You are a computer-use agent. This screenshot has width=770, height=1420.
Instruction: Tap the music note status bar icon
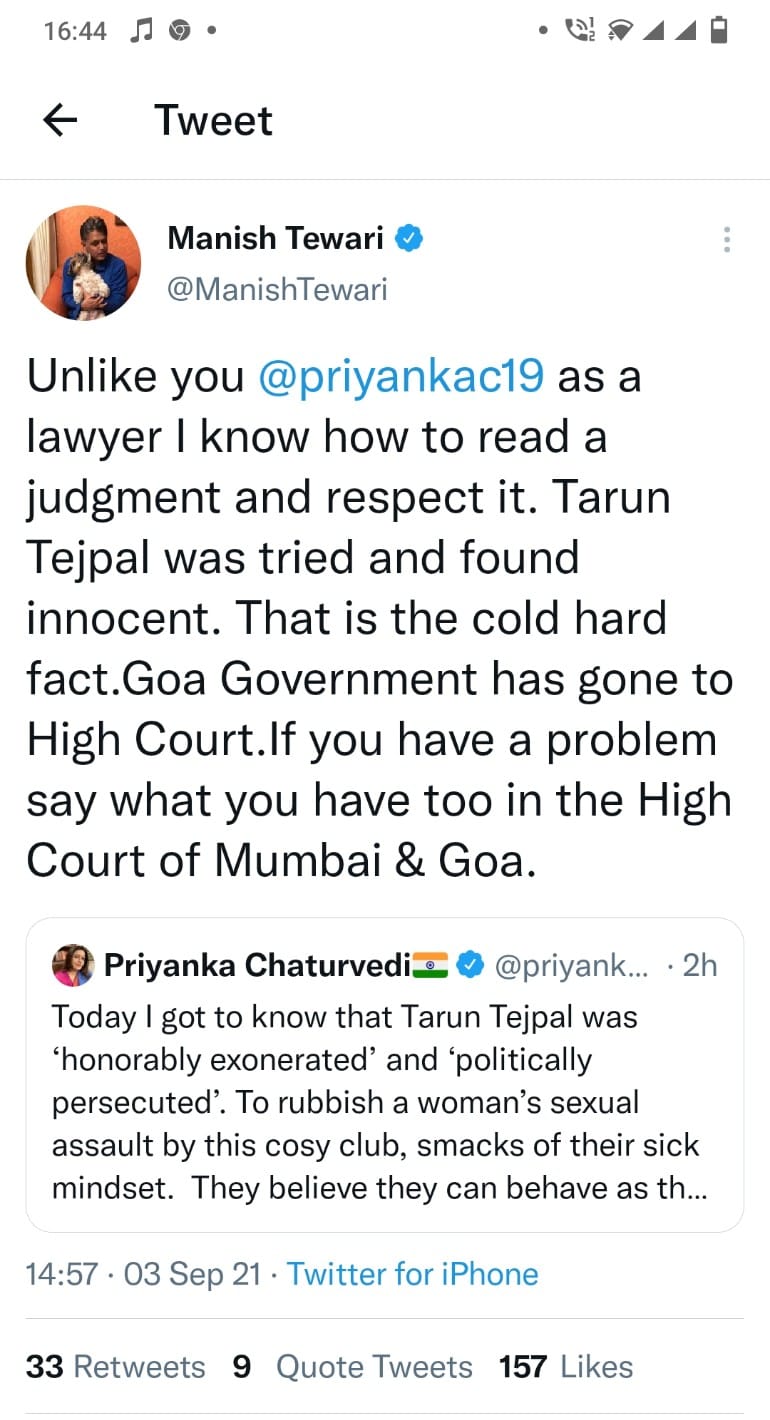(x=139, y=31)
